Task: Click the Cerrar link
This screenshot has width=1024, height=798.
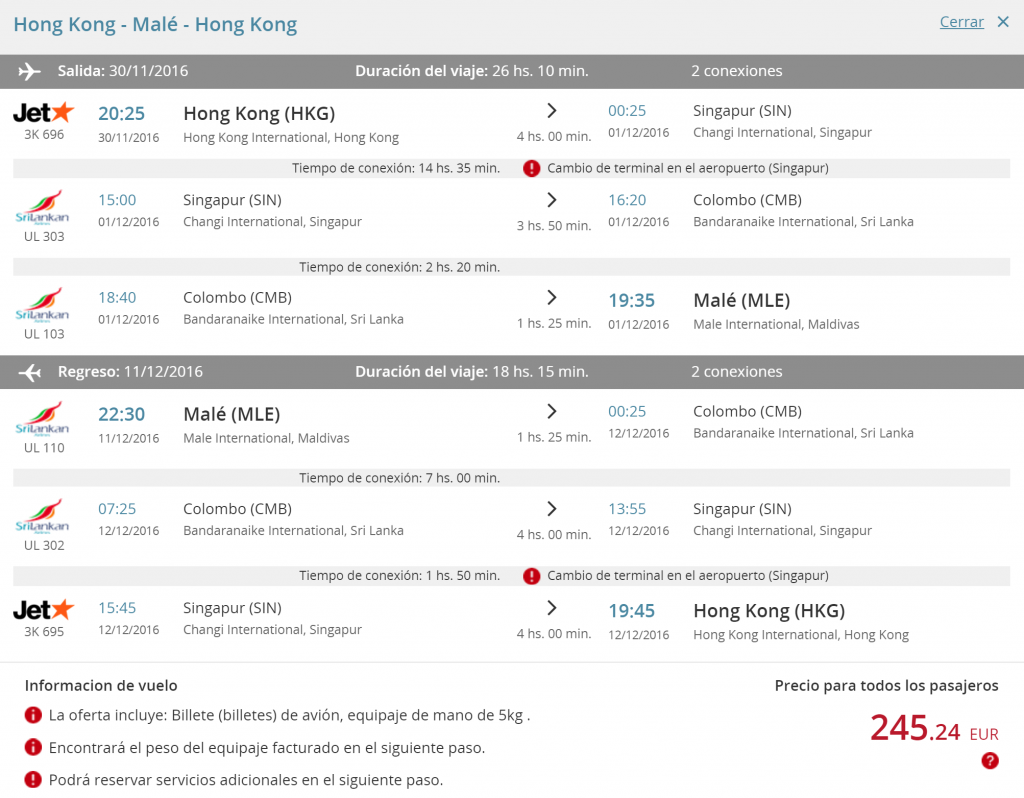Action: 961,22
